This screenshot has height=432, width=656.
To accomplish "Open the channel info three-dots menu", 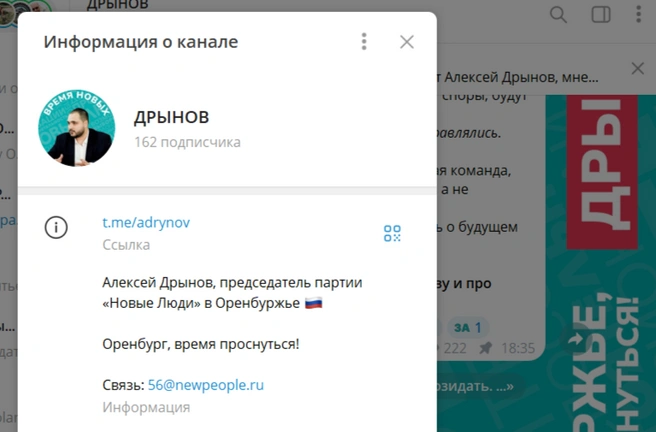I will pyautogui.click(x=364, y=41).
